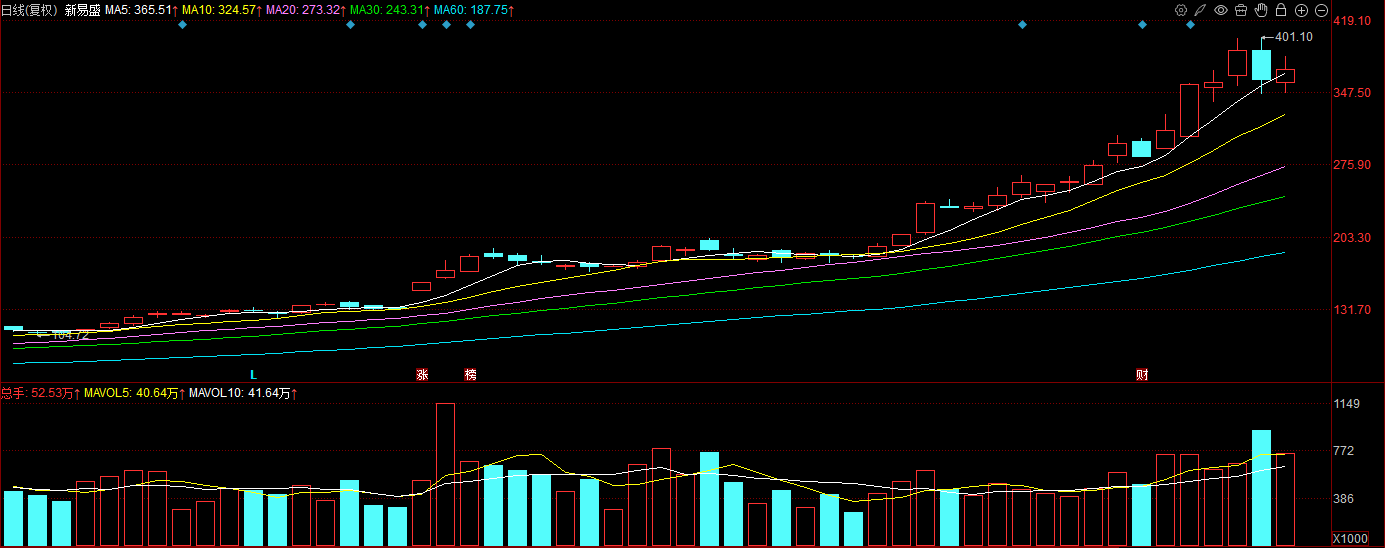This screenshot has width=1385, height=548.
Task: Select the tallest red volume bar
Action: [x=446, y=475]
